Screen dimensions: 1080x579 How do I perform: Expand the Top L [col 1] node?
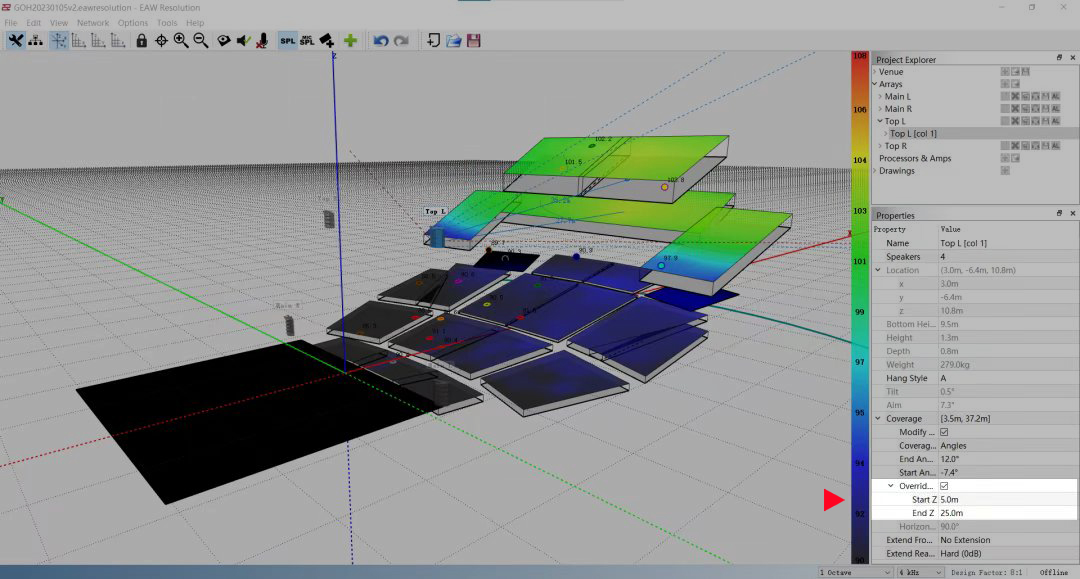[886, 134]
